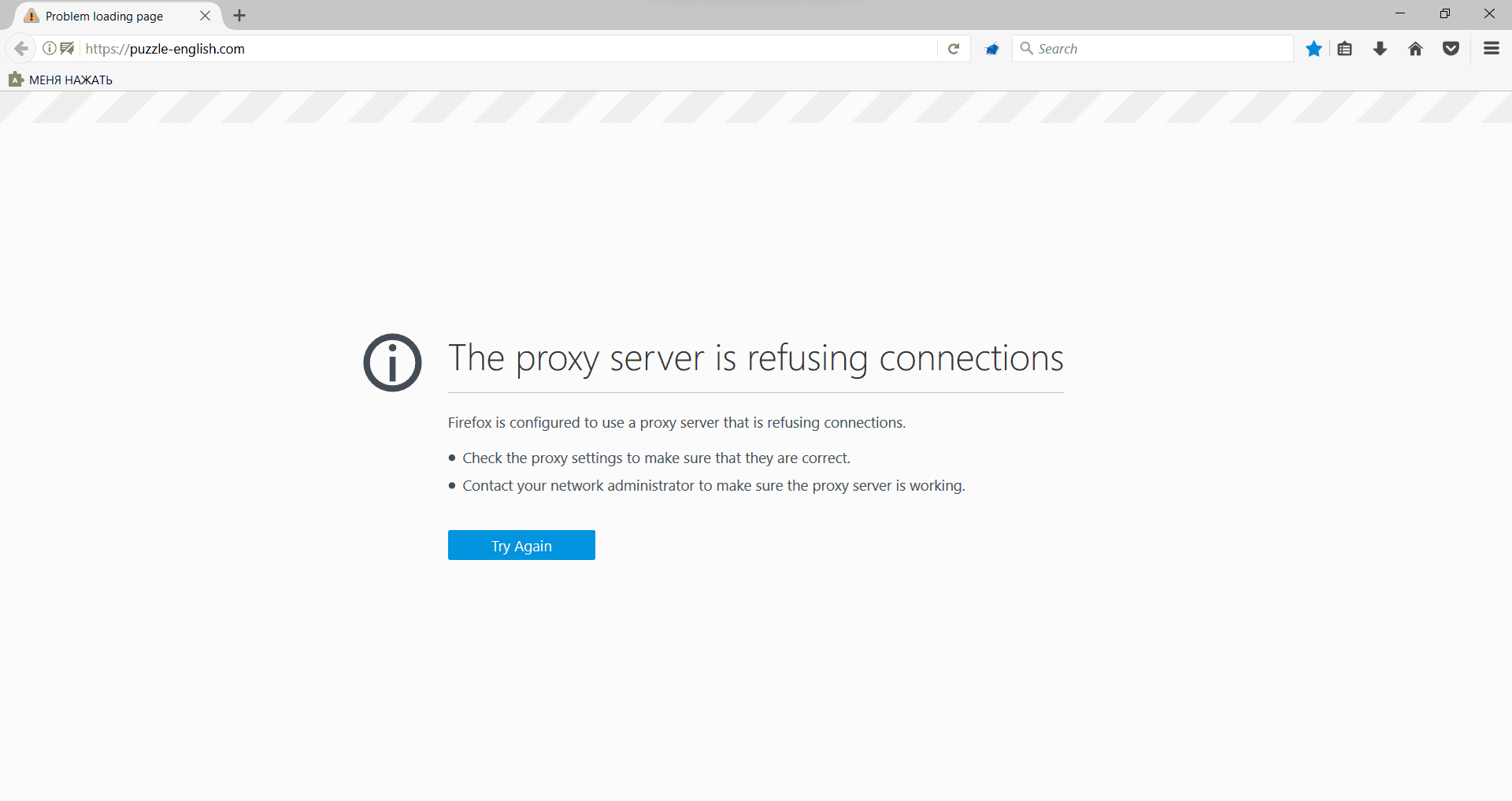Open a new tab
Viewport: 1512px width, 801px height.
click(x=239, y=16)
